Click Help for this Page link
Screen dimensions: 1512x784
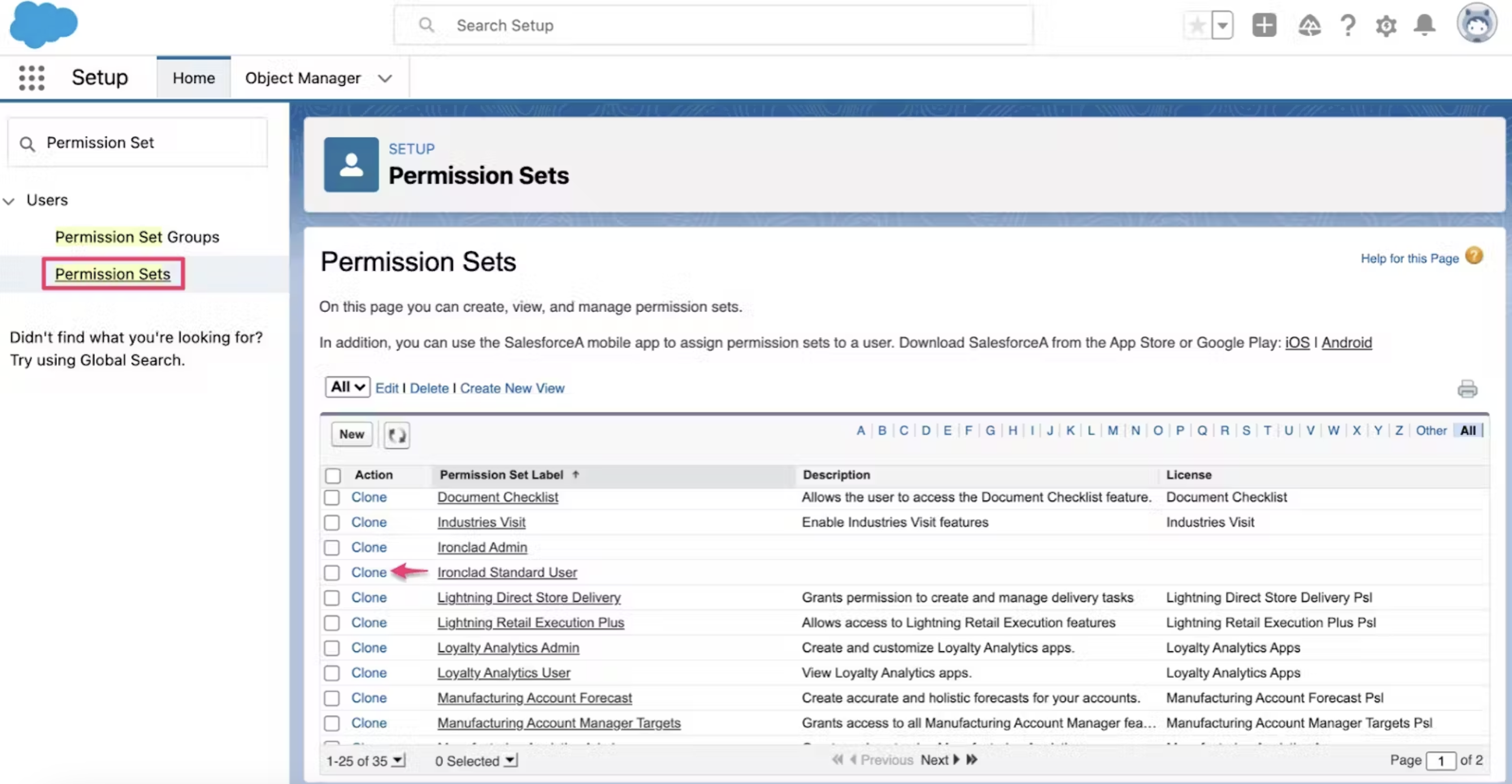pyautogui.click(x=1409, y=258)
